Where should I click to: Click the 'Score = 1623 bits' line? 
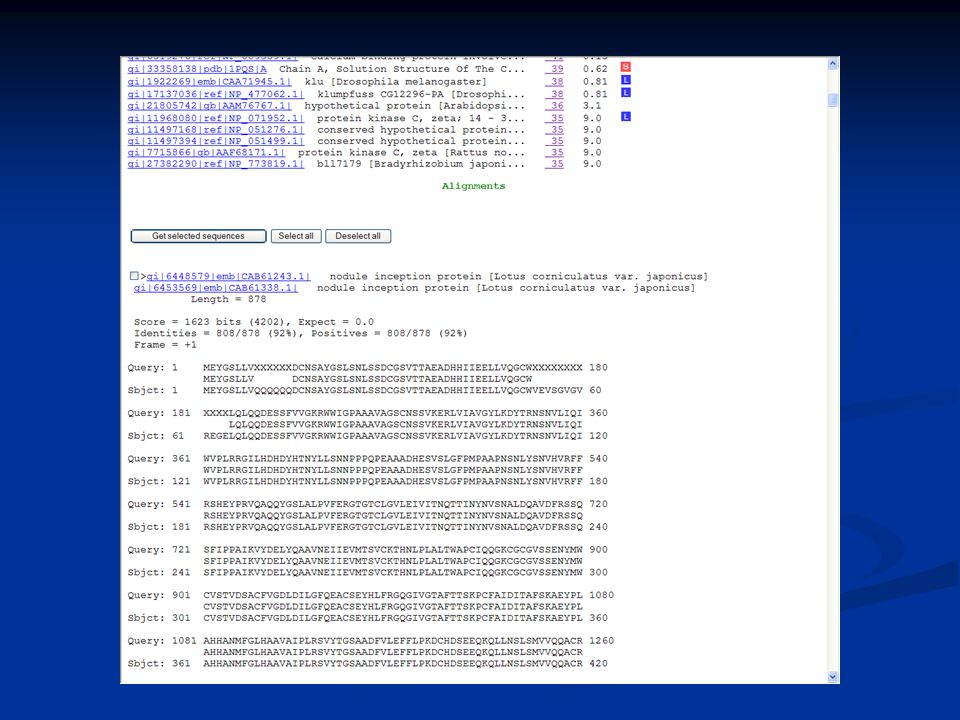pos(253,322)
